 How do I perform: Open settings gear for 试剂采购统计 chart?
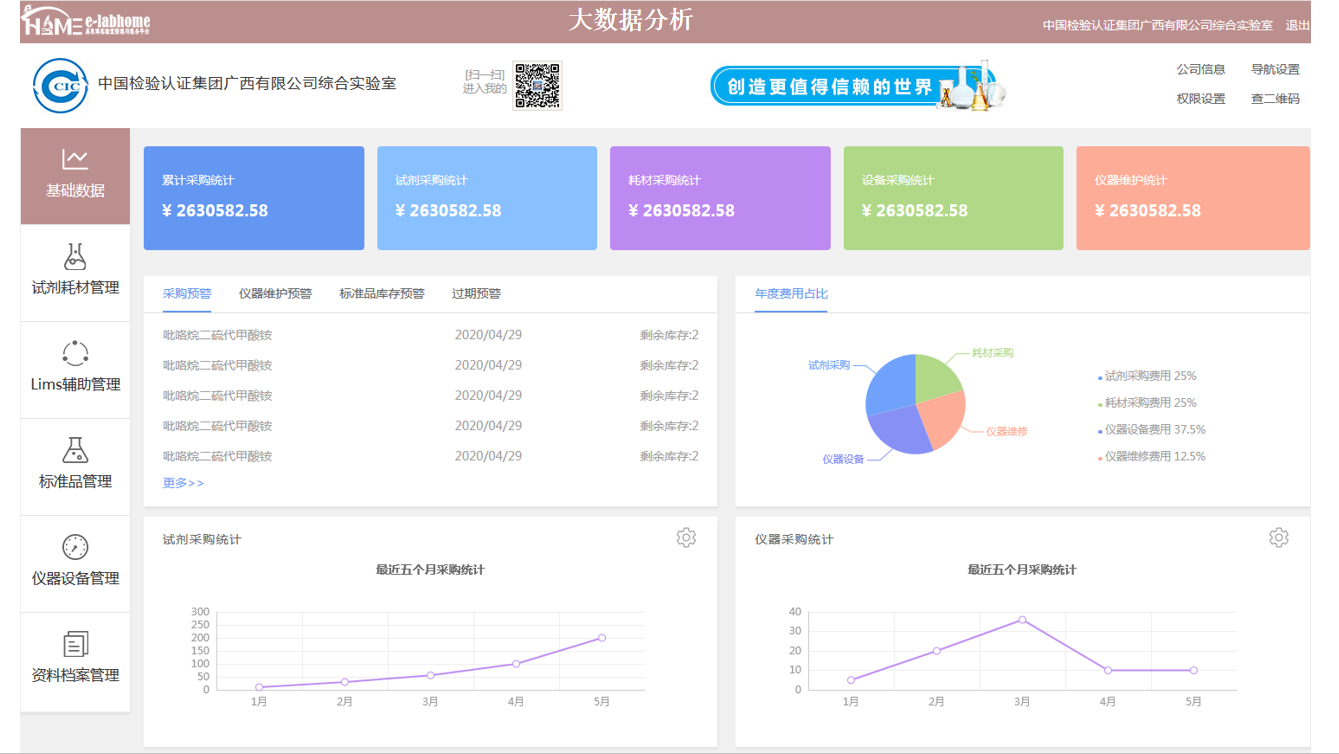686,538
